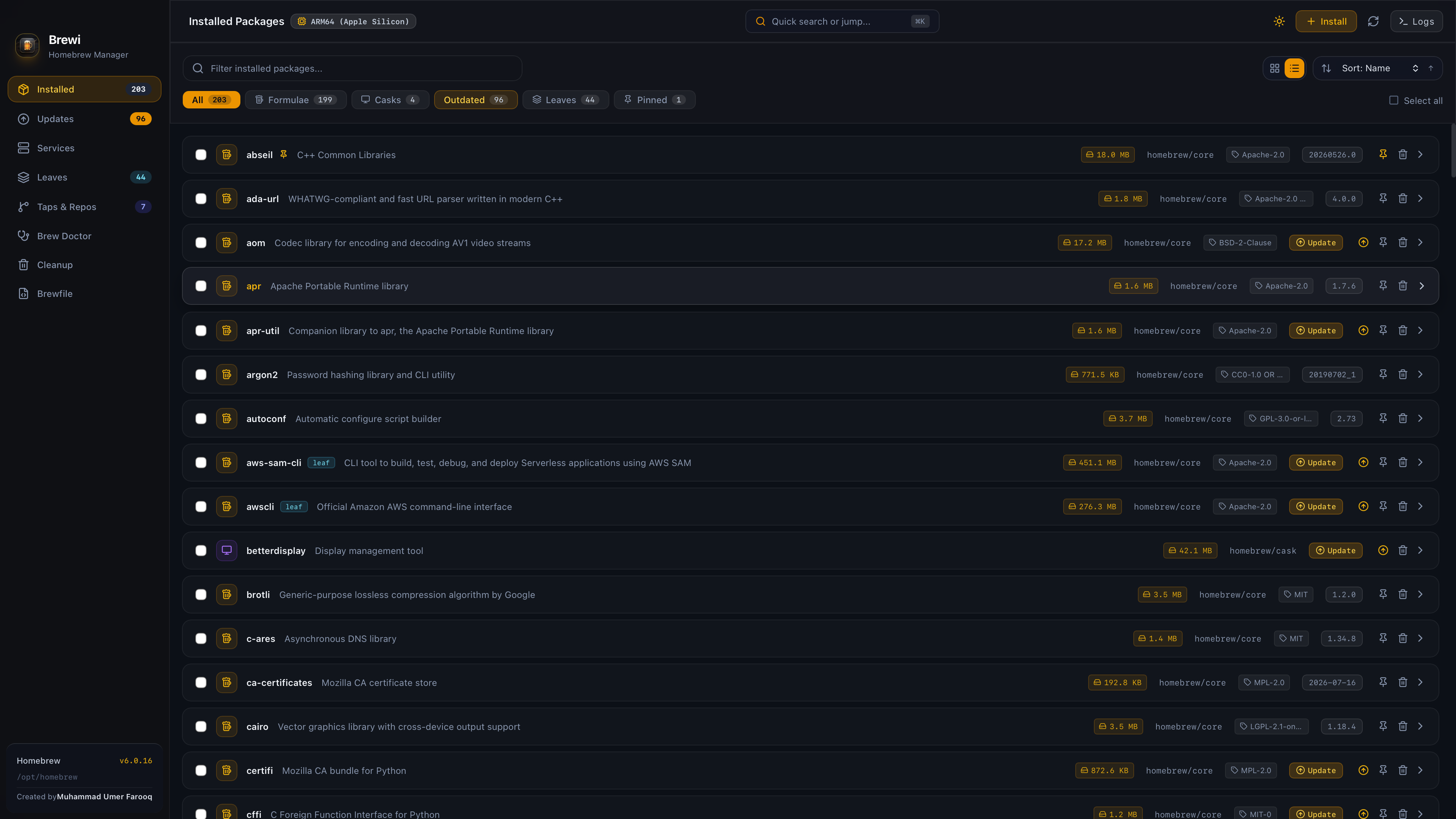Click the Brewi app logo
This screenshot has width=1456, height=819.
[27, 46]
